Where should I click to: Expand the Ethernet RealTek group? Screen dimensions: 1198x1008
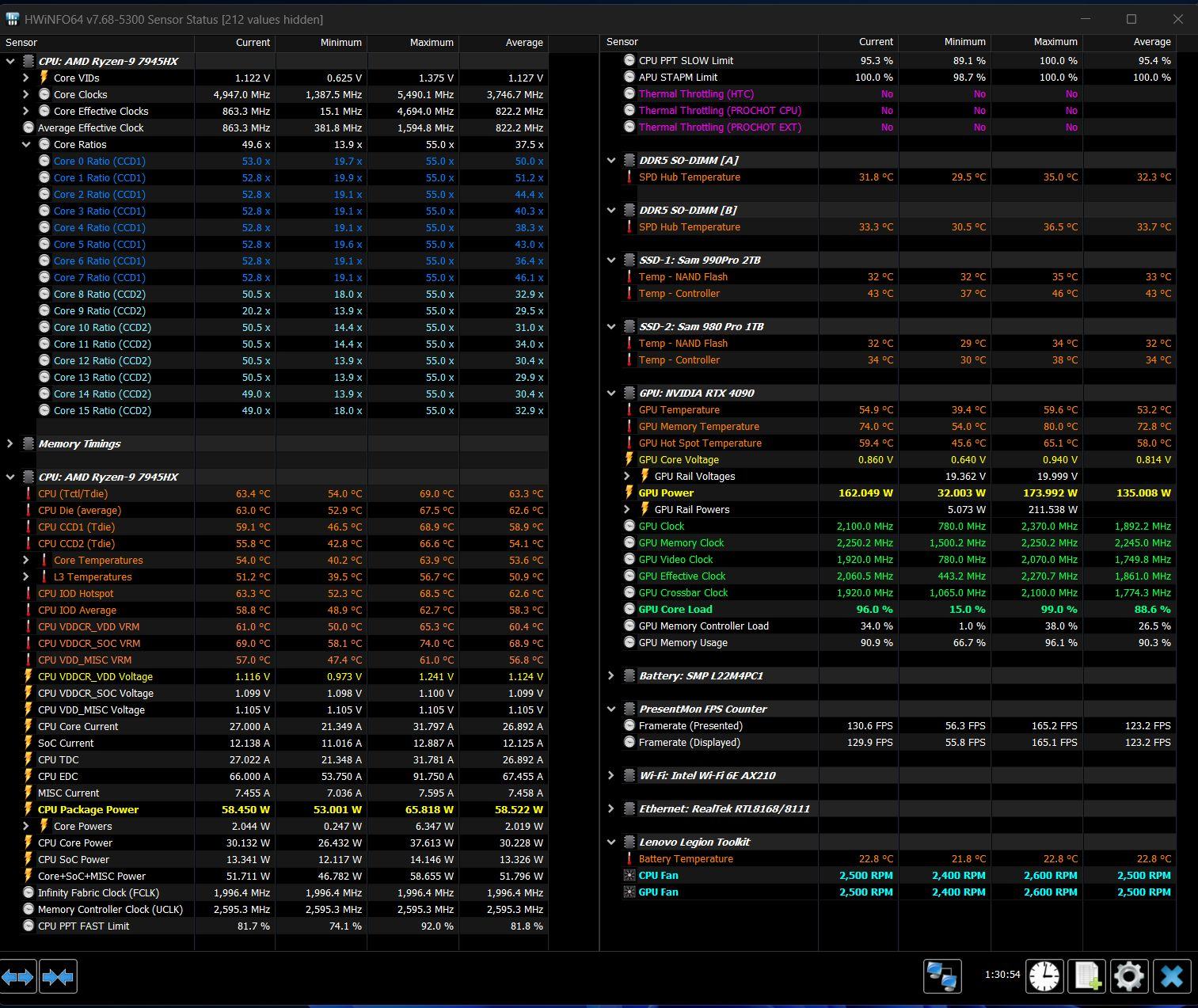(x=611, y=808)
